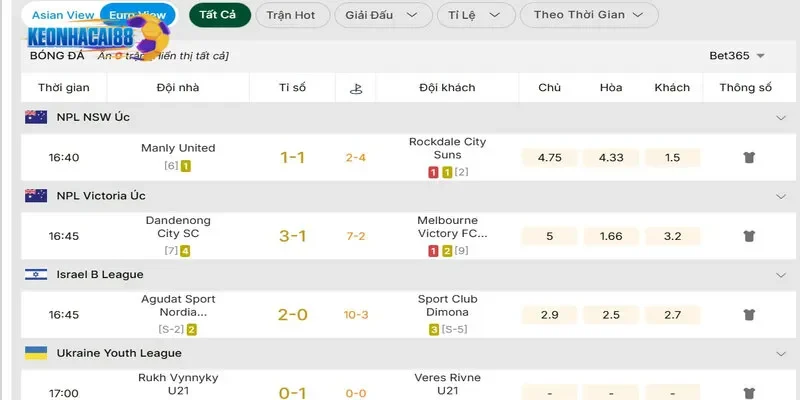The width and height of the screenshot is (800, 400).
Task: Select the Tất Cả filter
Action: (220, 15)
